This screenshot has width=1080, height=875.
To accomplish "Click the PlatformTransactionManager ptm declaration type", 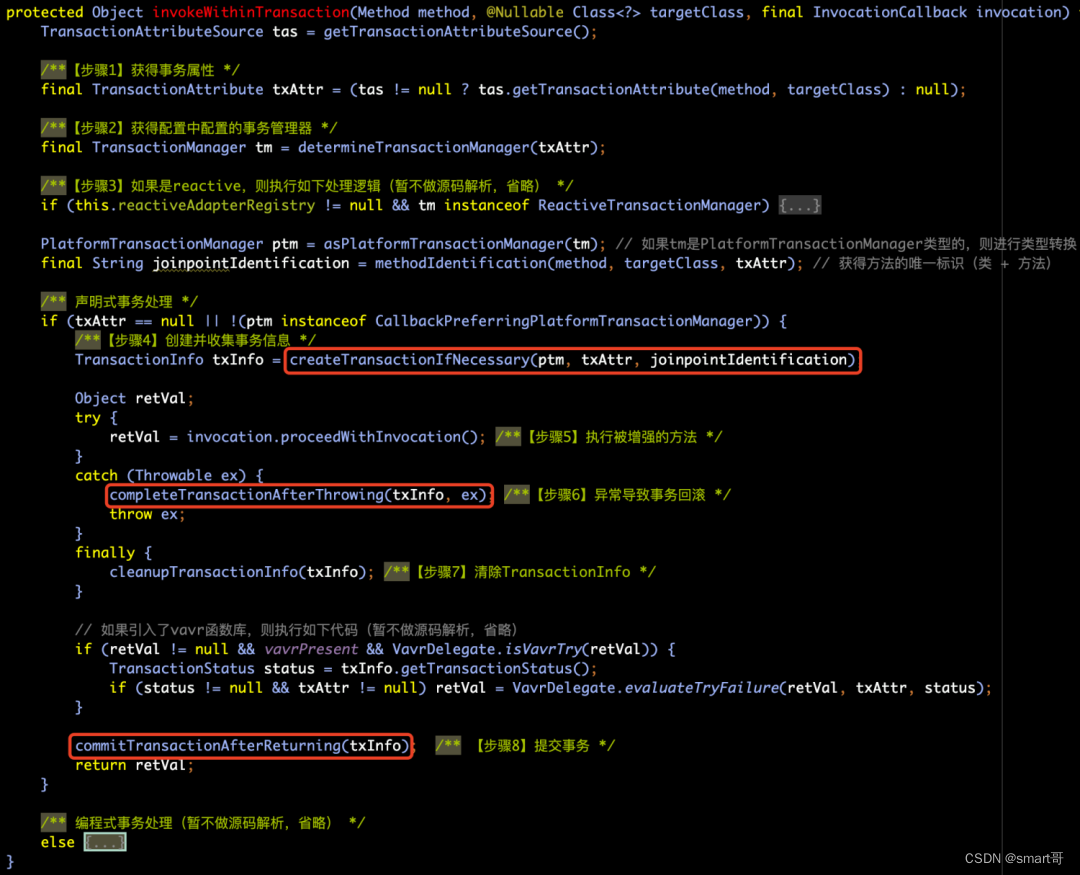I will 152,244.
